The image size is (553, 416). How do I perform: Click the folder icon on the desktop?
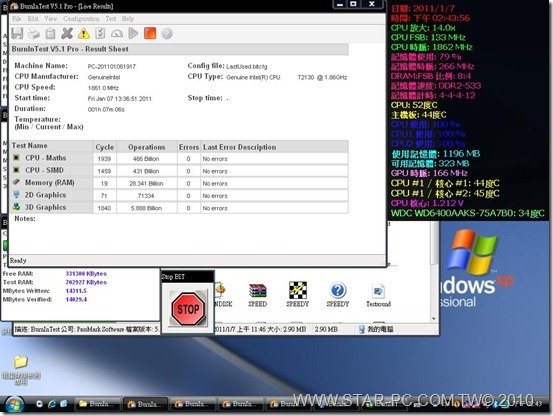[x=21, y=362]
